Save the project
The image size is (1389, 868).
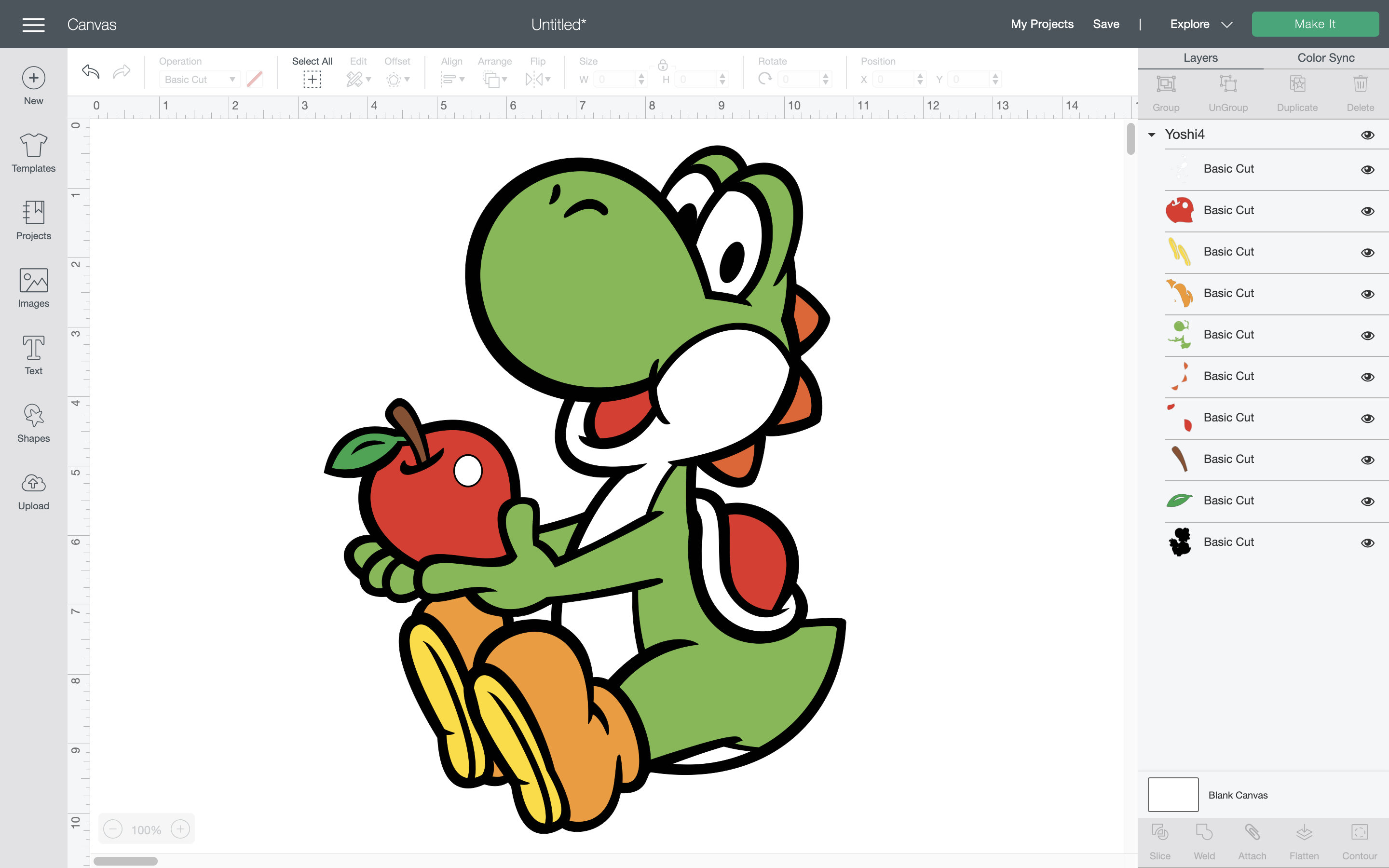point(1105,24)
